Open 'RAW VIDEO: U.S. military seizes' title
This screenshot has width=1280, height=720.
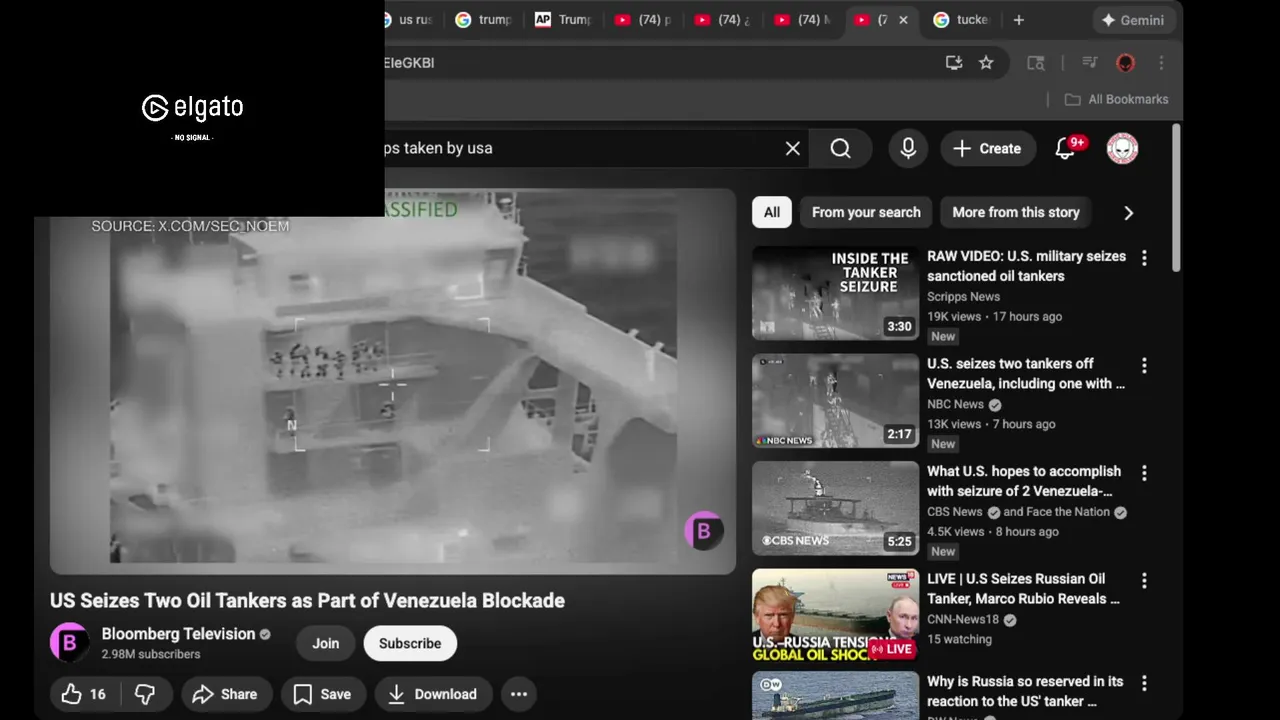tap(1026, 266)
